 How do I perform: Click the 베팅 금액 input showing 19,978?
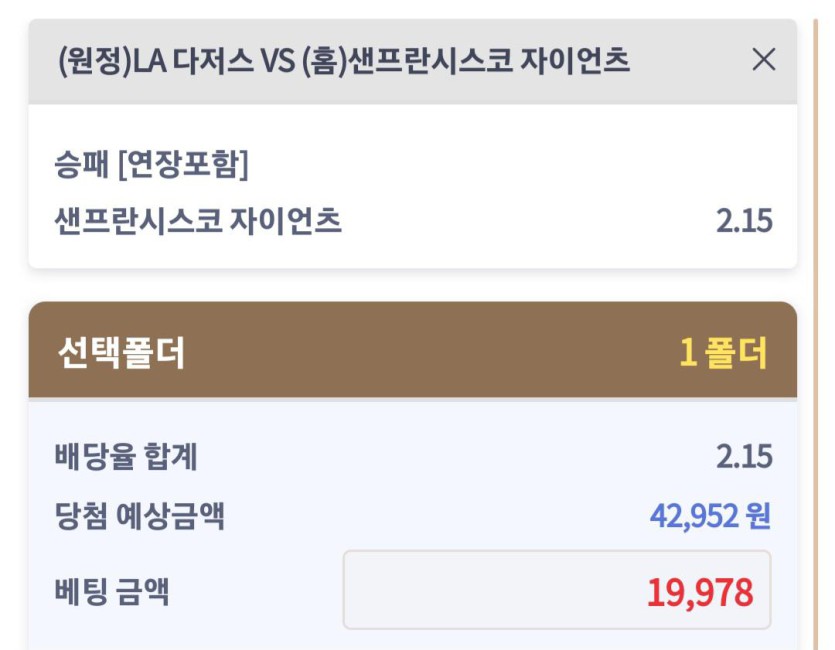click(557, 590)
